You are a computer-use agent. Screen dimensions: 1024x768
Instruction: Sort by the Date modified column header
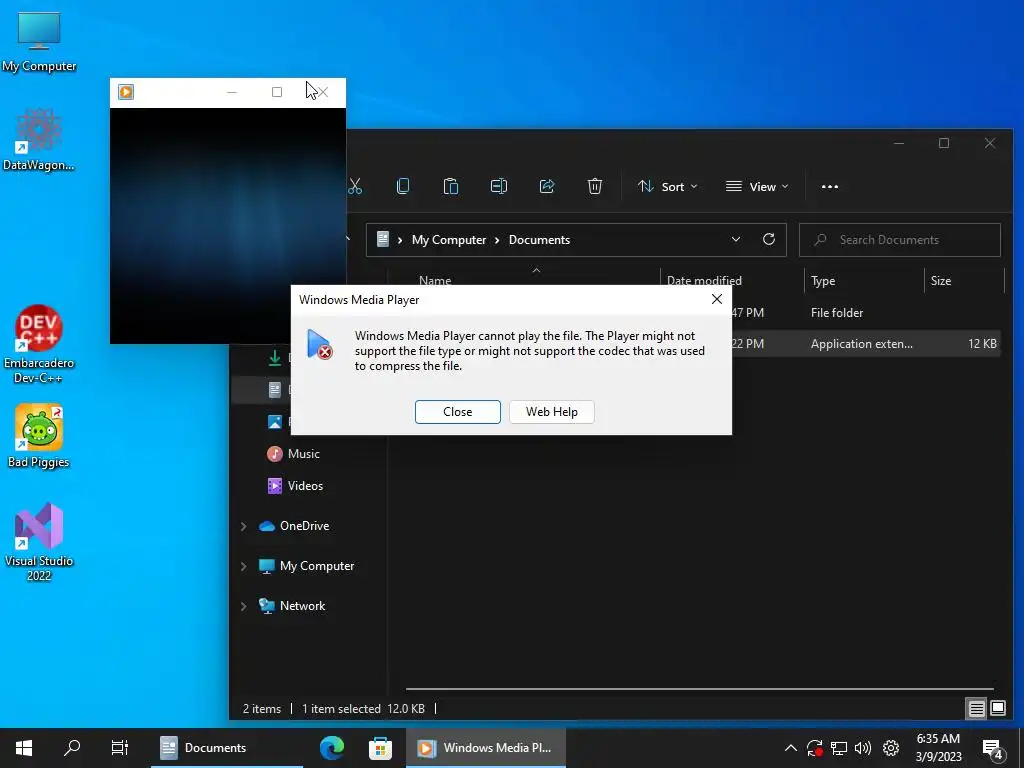click(704, 280)
